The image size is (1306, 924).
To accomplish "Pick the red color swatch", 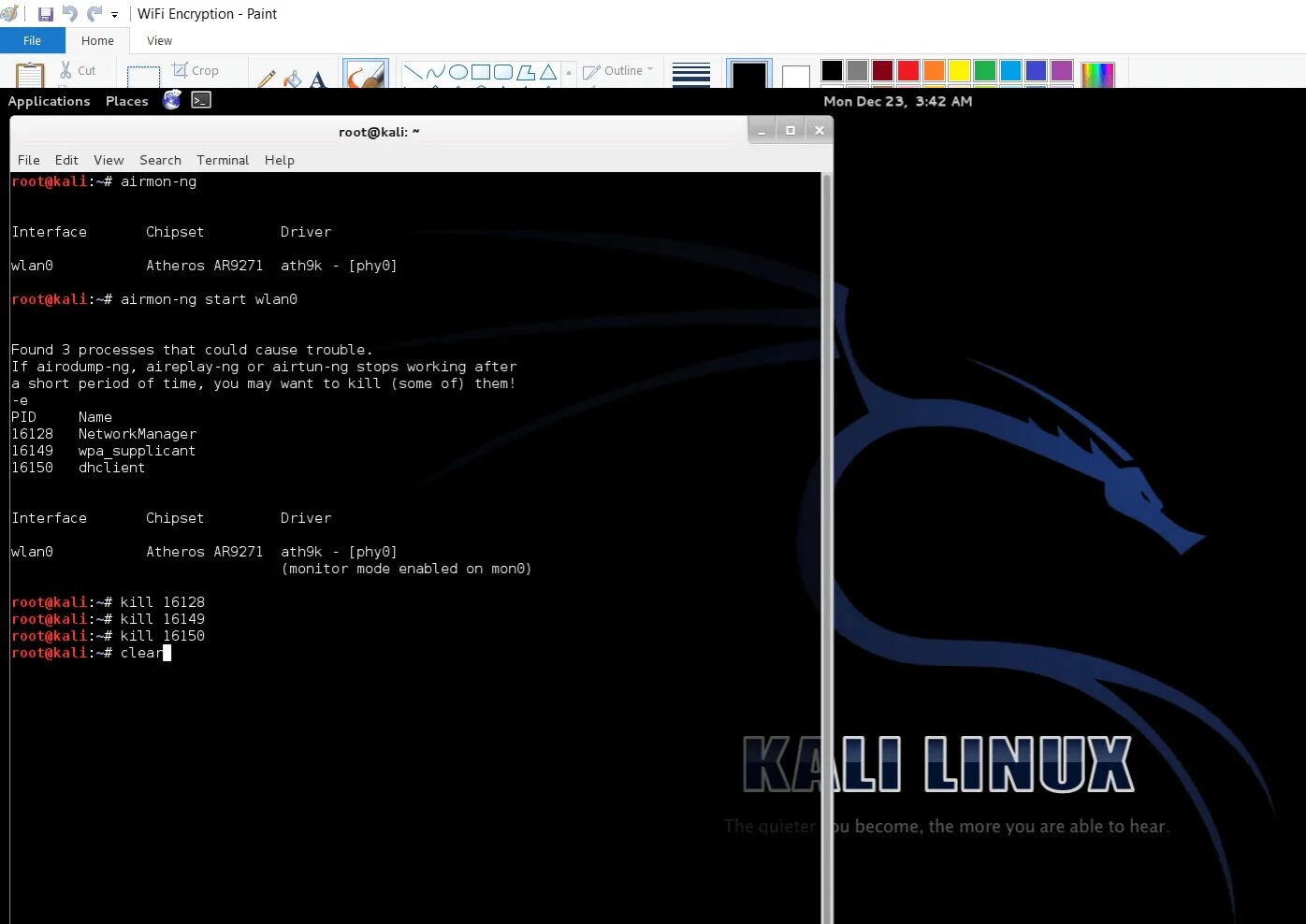I will coord(907,70).
